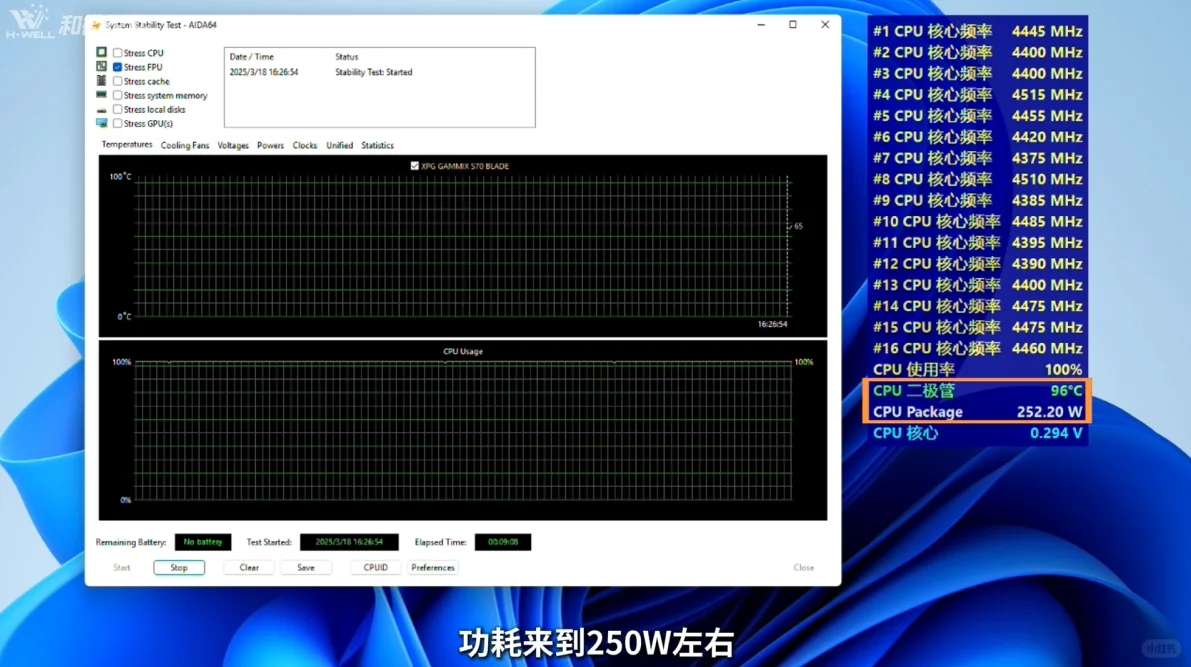Image resolution: width=1191 pixels, height=667 pixels.
Task: Click the Elapsed Time value box
Action: point(503,542)
